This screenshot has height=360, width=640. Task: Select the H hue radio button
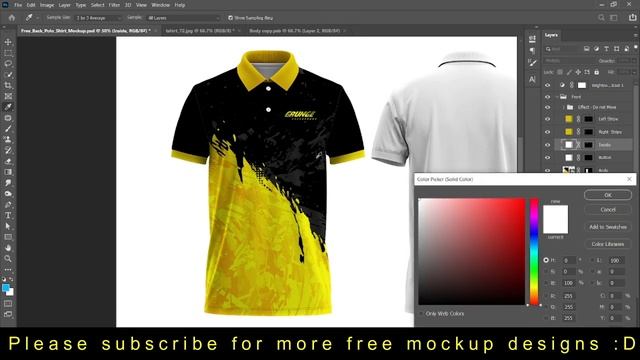[546, 260]
